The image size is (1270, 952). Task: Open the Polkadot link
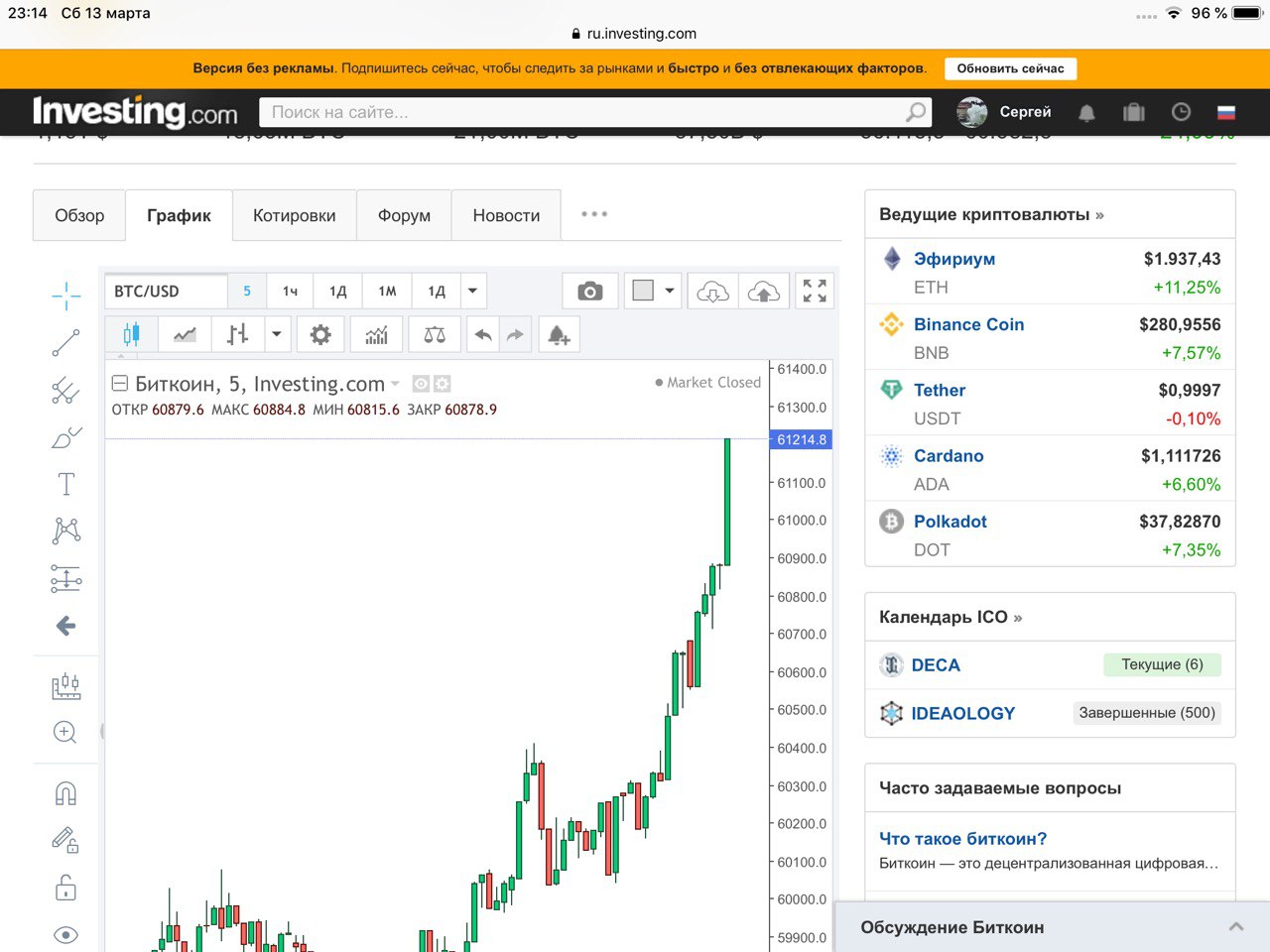[x=951, y=522]
